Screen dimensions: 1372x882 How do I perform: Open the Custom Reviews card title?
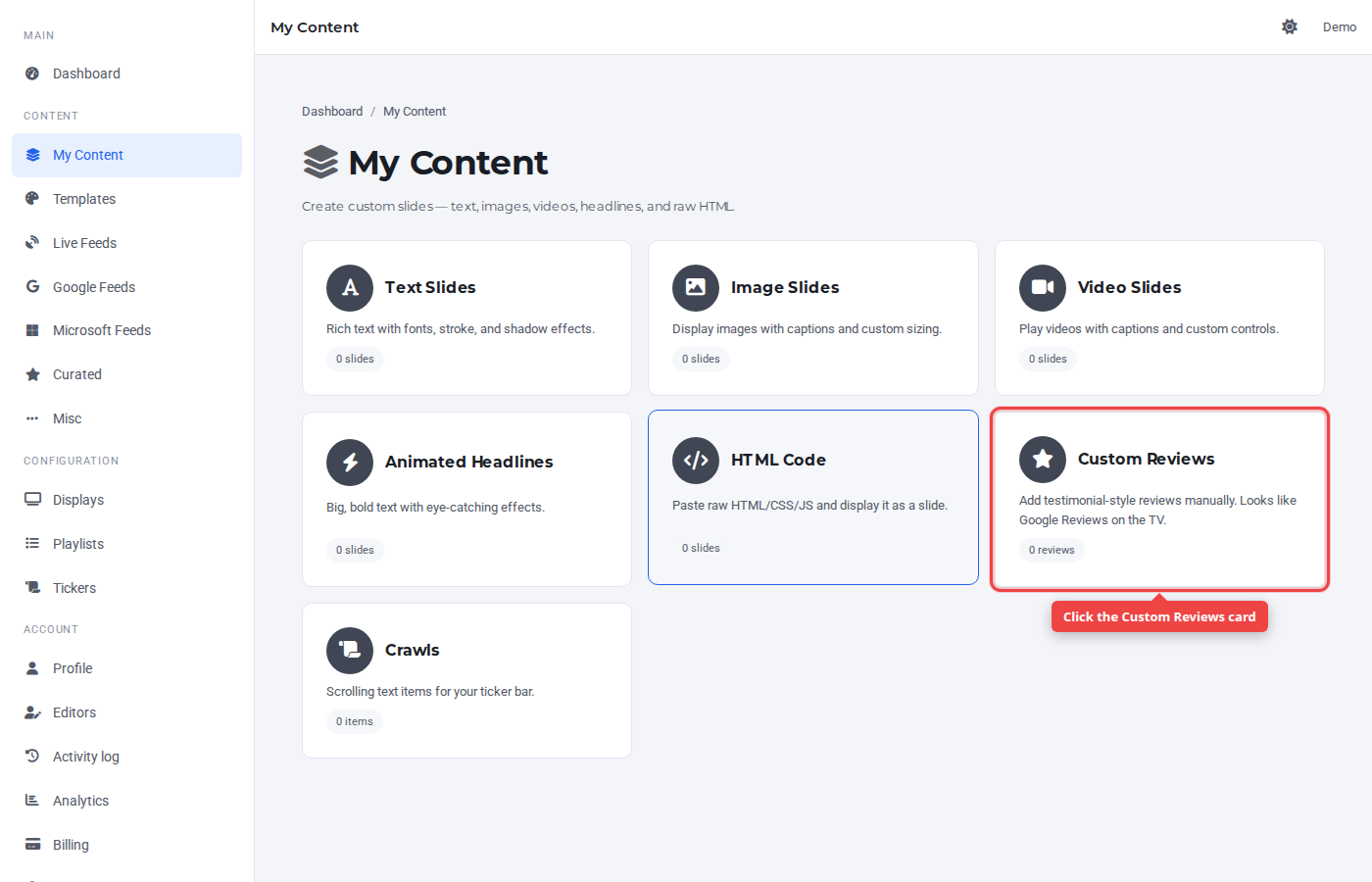pyautogui.click(x=1146, y=459)
